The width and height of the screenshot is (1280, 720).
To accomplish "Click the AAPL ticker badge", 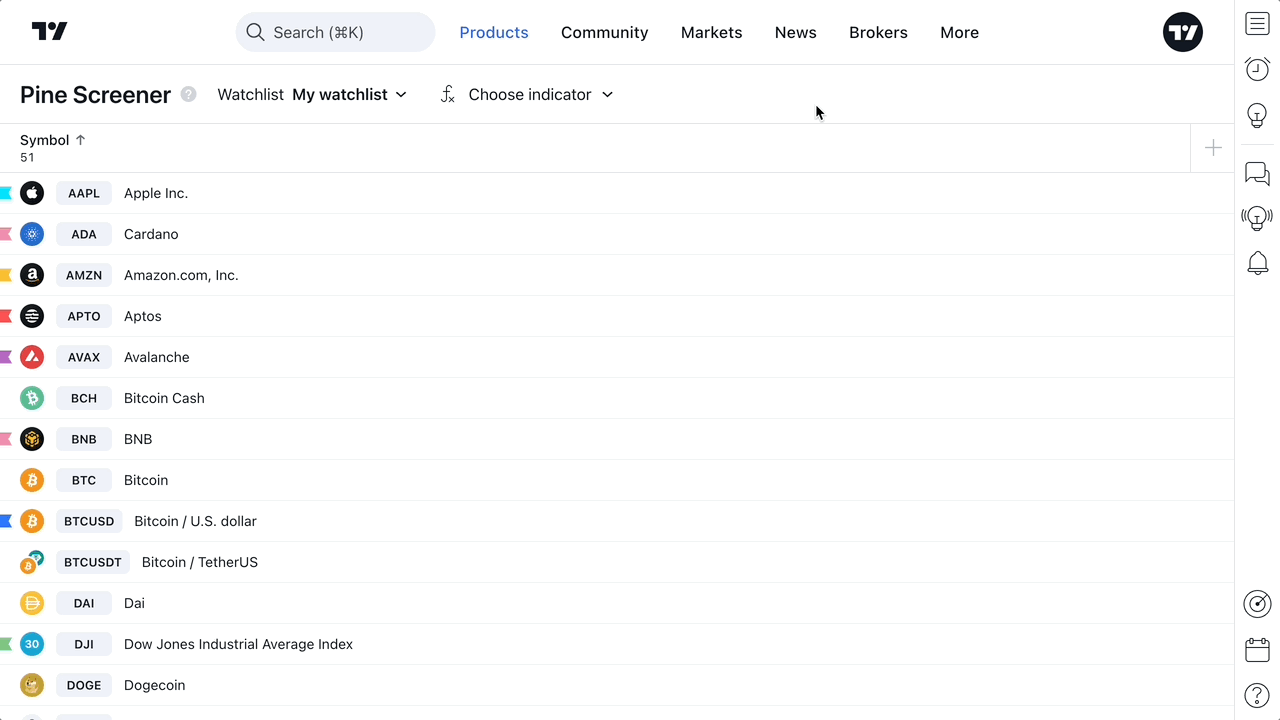I will 84,193.
